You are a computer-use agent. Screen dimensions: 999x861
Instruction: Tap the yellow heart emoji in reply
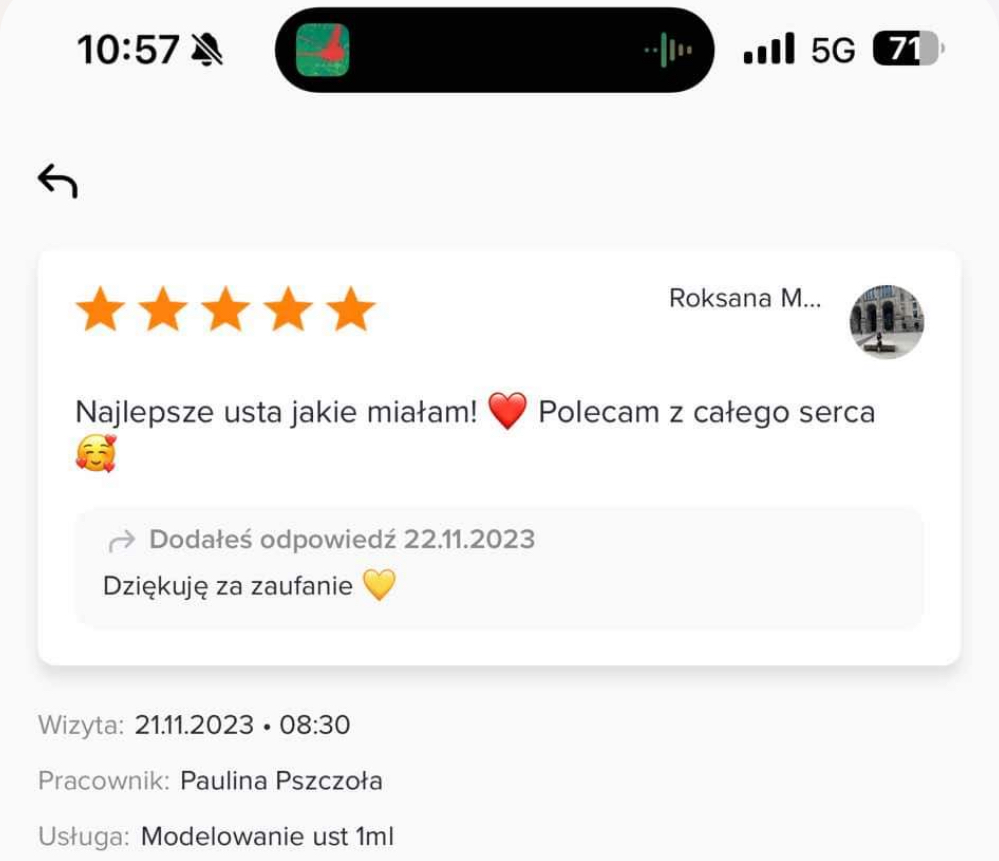[379, 585]
